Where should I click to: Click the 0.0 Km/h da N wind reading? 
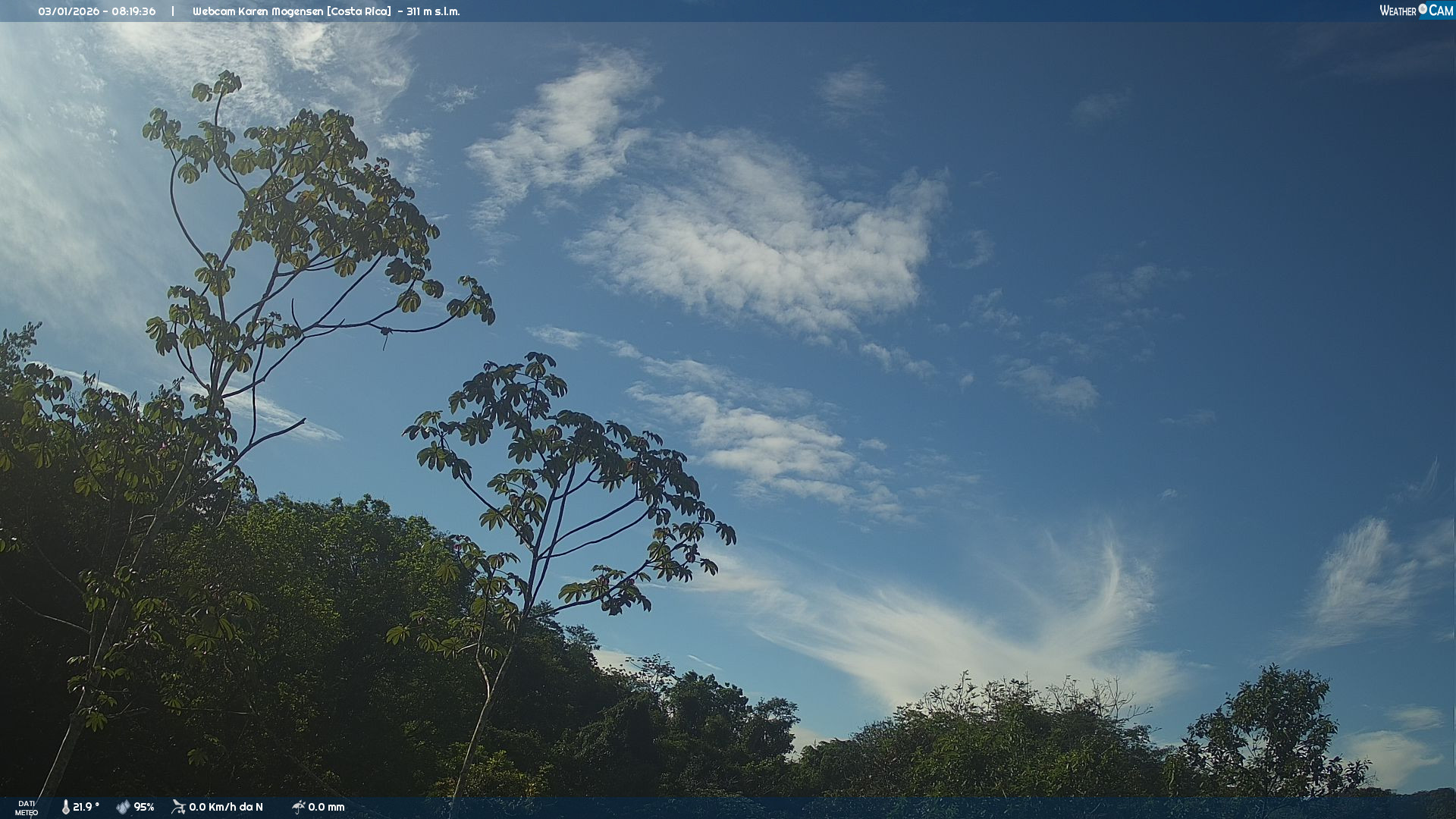pyautogui.click(x=226, y=807)
